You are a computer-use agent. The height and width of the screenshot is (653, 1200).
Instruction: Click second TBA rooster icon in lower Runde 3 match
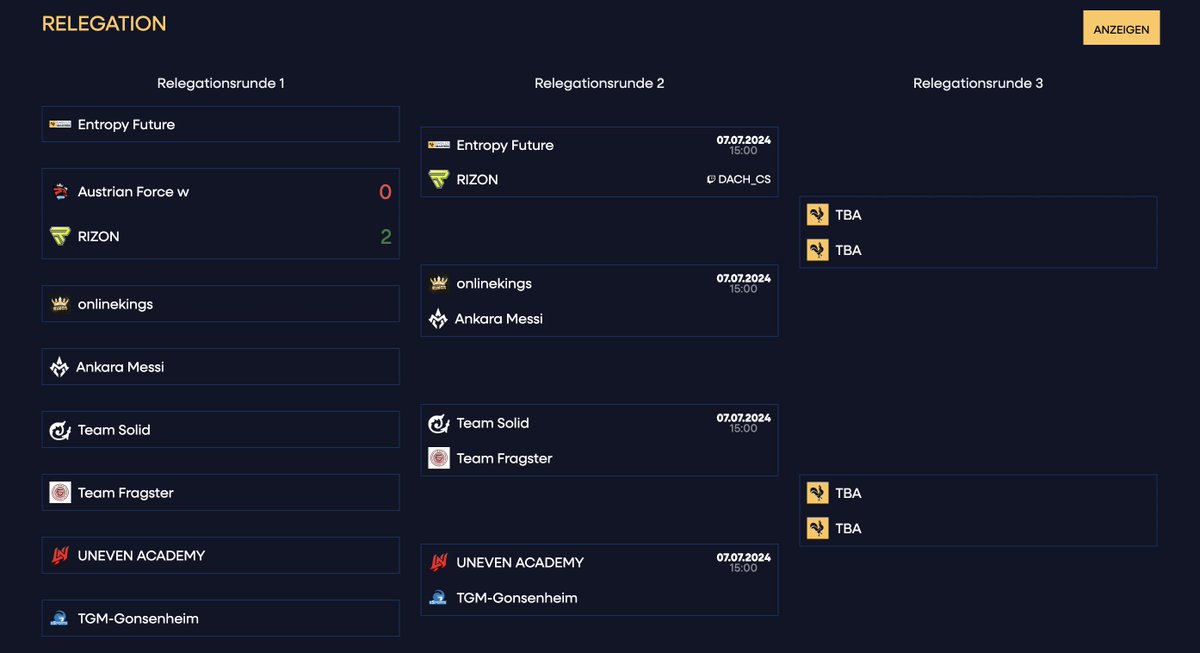(818, 528)
